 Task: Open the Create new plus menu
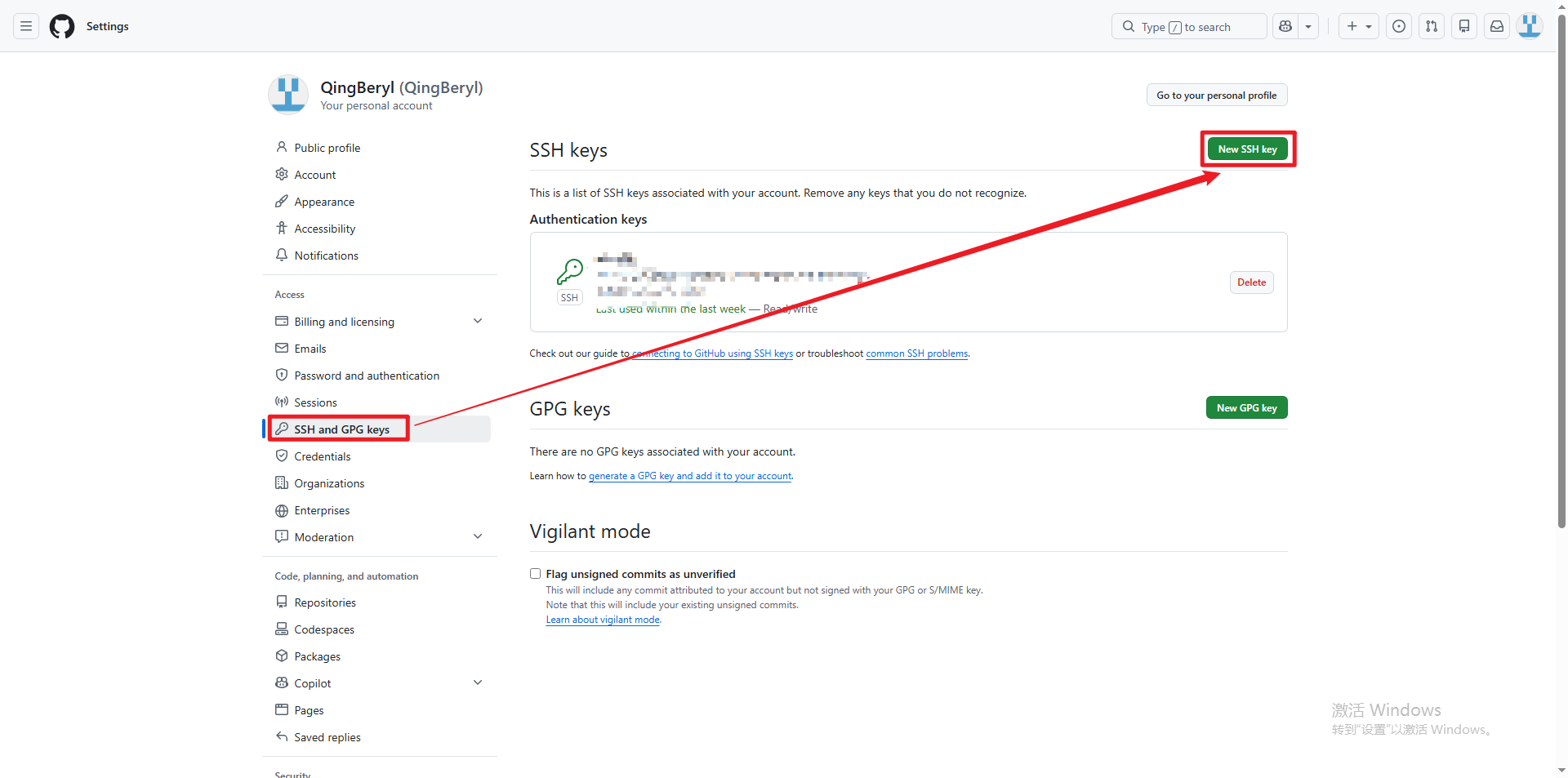(x=1359, y=26)
